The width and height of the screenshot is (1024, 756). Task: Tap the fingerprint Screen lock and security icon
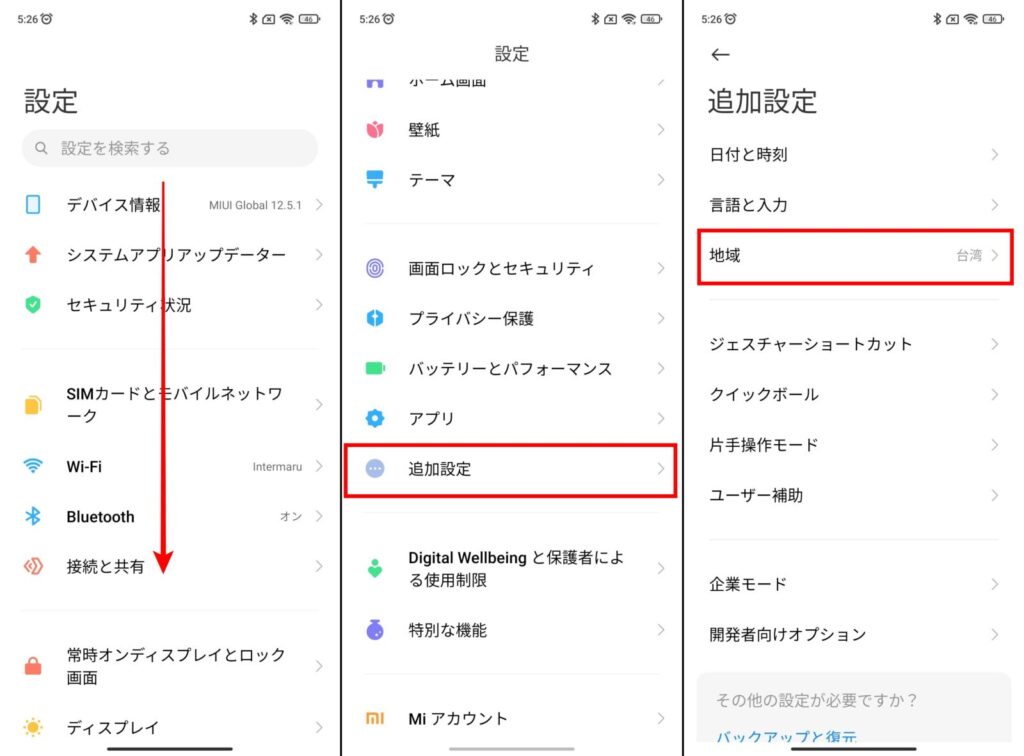click(375, 268)
